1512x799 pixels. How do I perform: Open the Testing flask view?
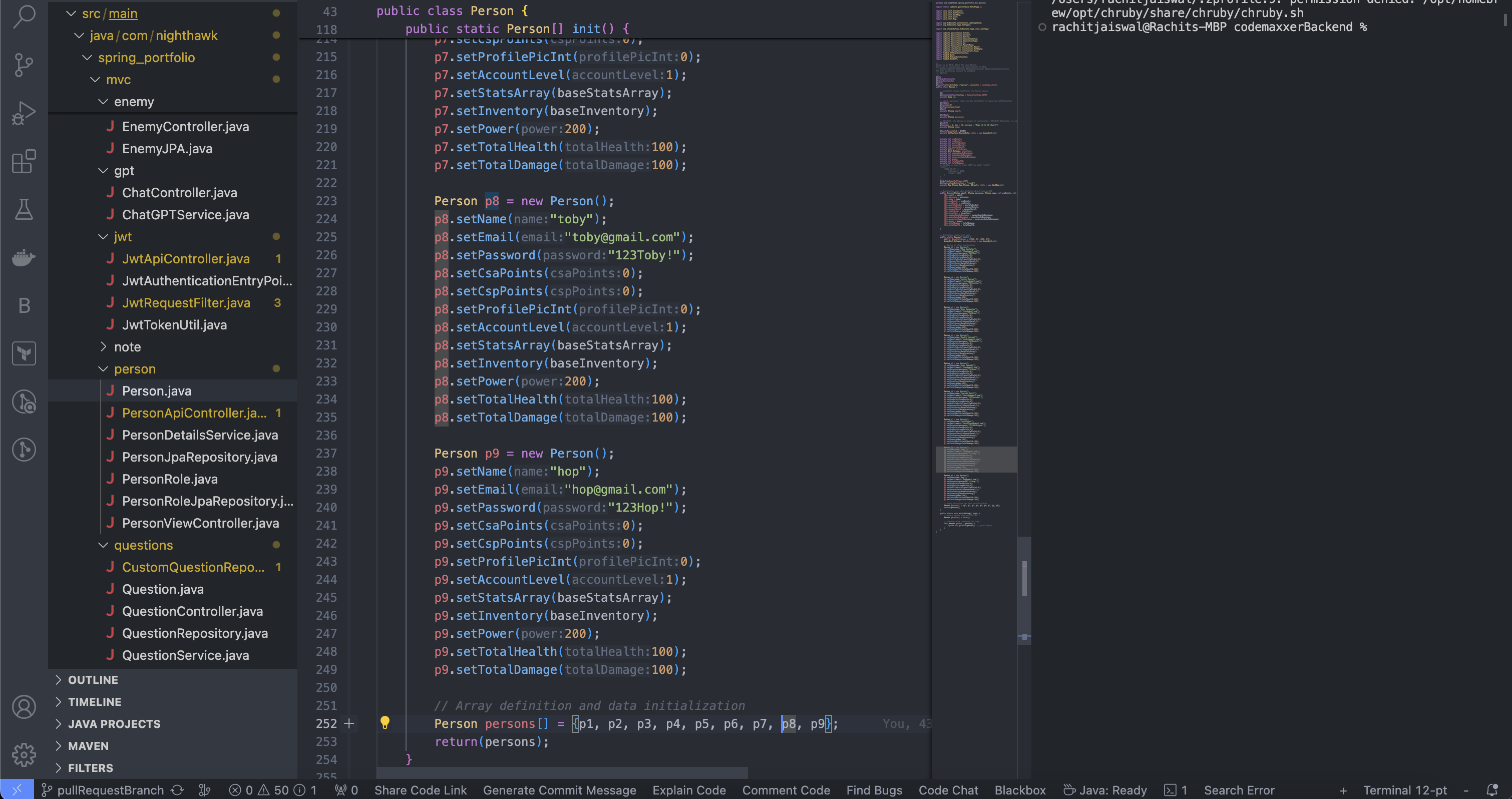click(24, 210)
